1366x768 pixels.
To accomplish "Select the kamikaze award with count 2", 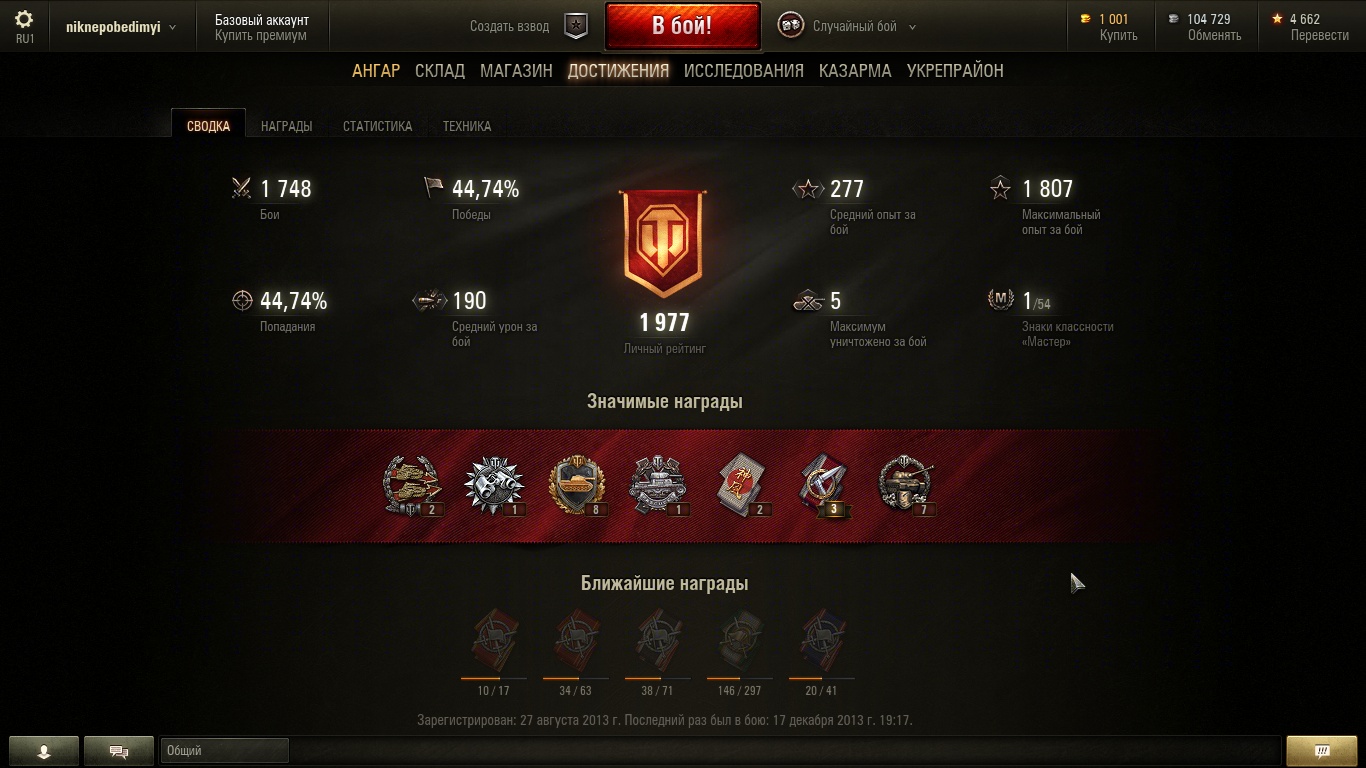I will pos(744,486).
